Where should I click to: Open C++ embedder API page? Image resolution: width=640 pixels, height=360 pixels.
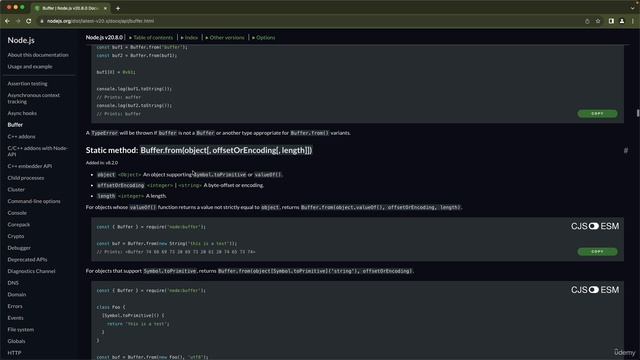[x=29, y=166]
